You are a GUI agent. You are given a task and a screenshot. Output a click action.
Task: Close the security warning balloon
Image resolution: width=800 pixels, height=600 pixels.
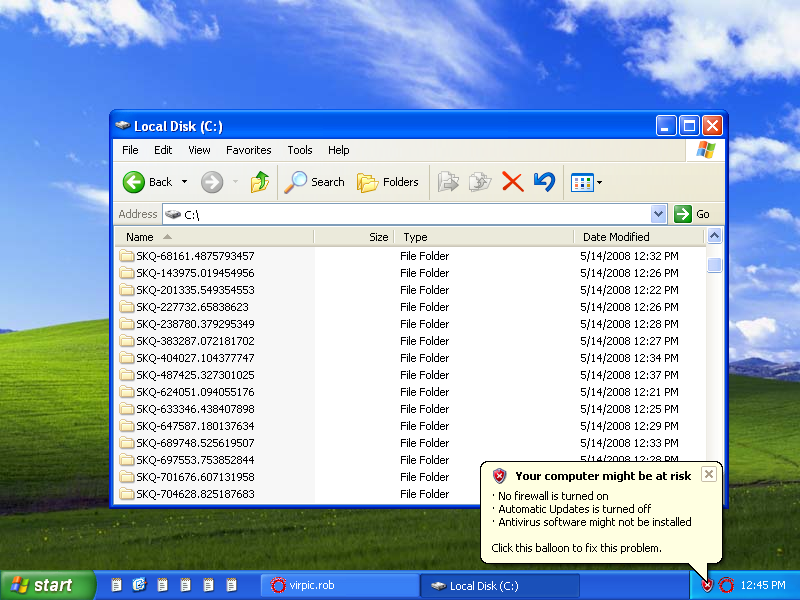coord(709,474)
